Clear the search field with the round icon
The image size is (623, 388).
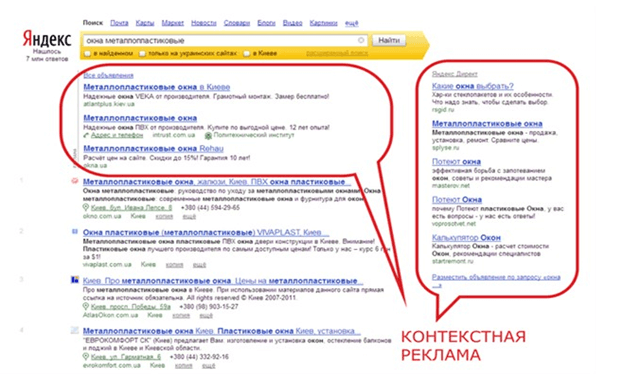tap(361, 40)
